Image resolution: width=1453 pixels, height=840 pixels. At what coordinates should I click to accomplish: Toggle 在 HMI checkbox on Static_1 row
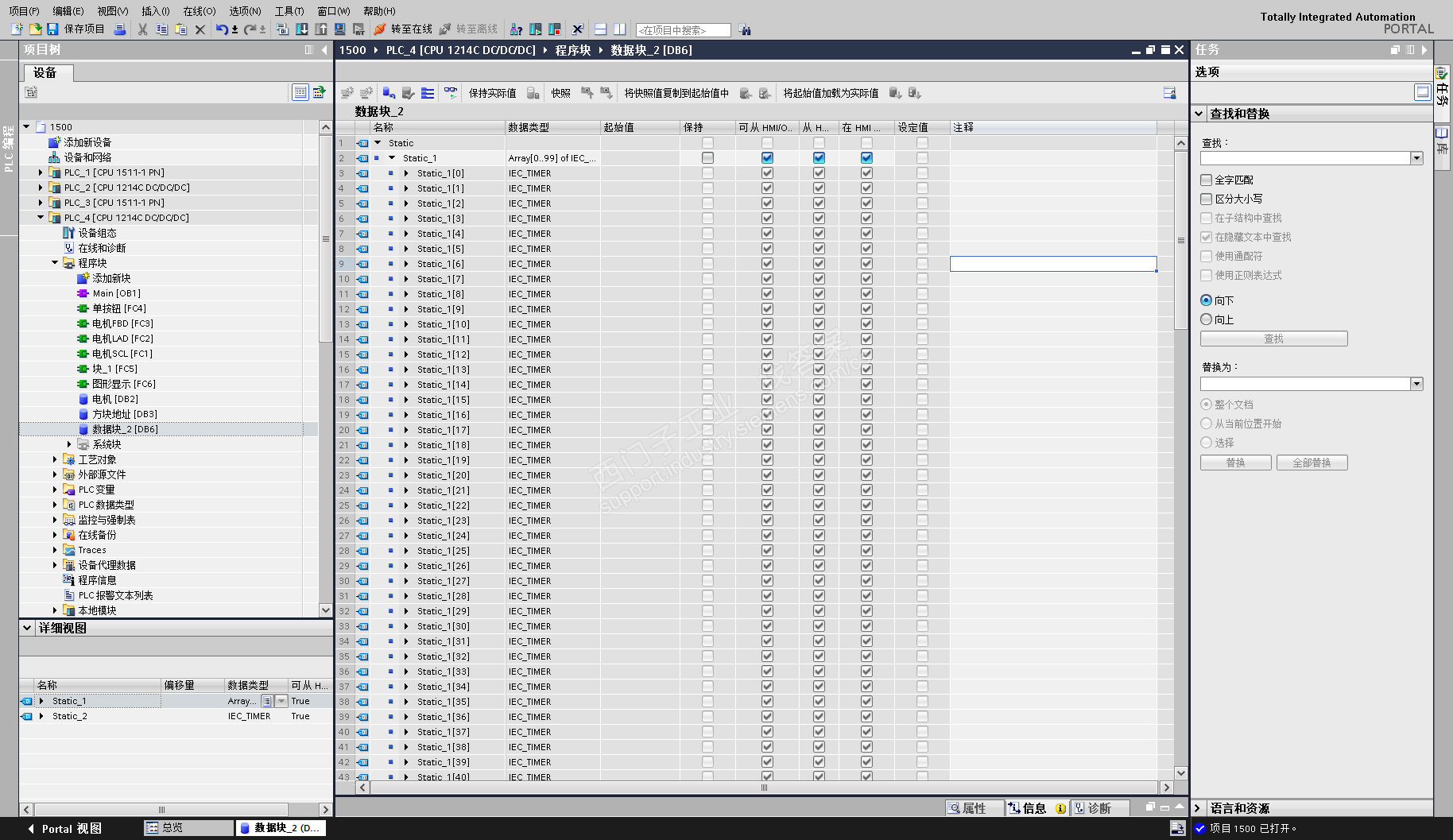coord(866,158)
